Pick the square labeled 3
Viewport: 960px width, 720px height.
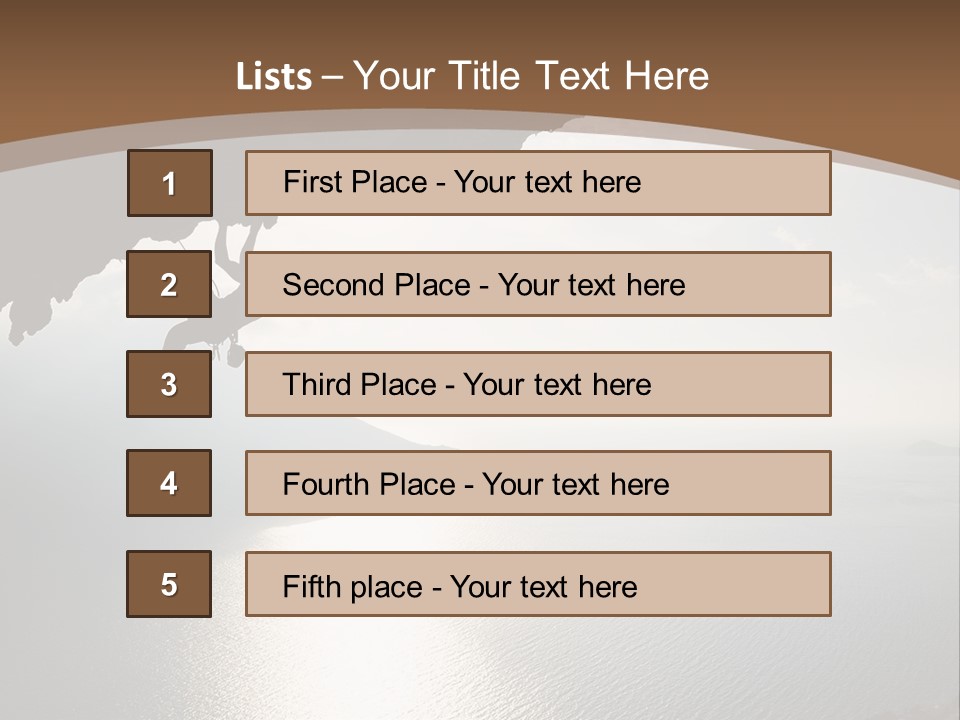[x=169, y=384]
